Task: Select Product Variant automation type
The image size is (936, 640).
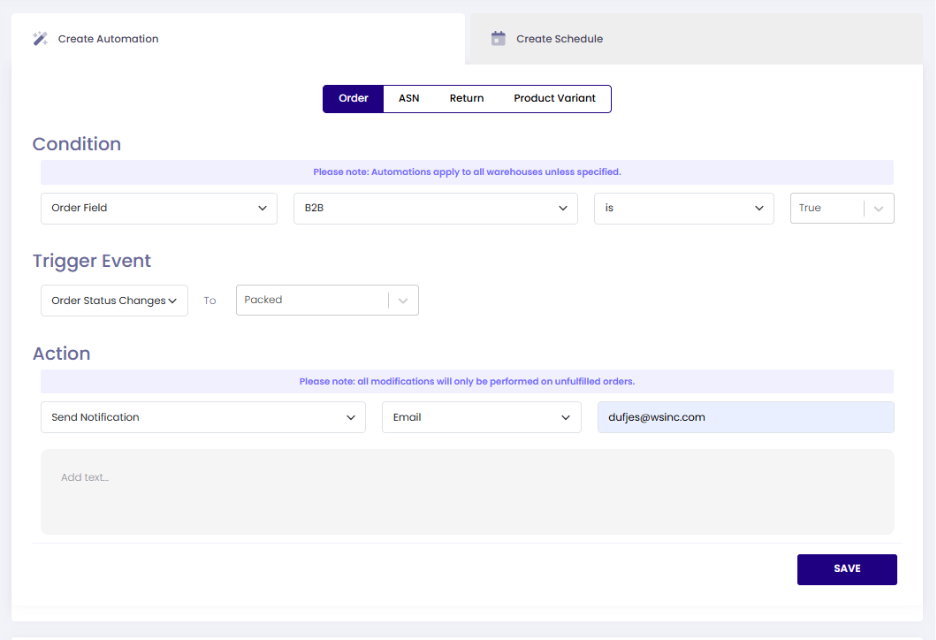Action: [x=554, y=99]
